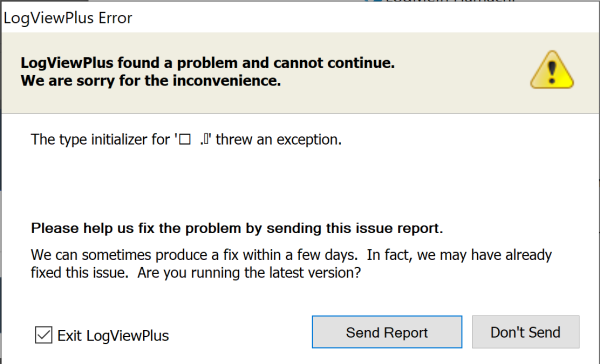Select the 'Exit LogViewPlus' checkbox label
Screen dimensions: 600x364
113,336
